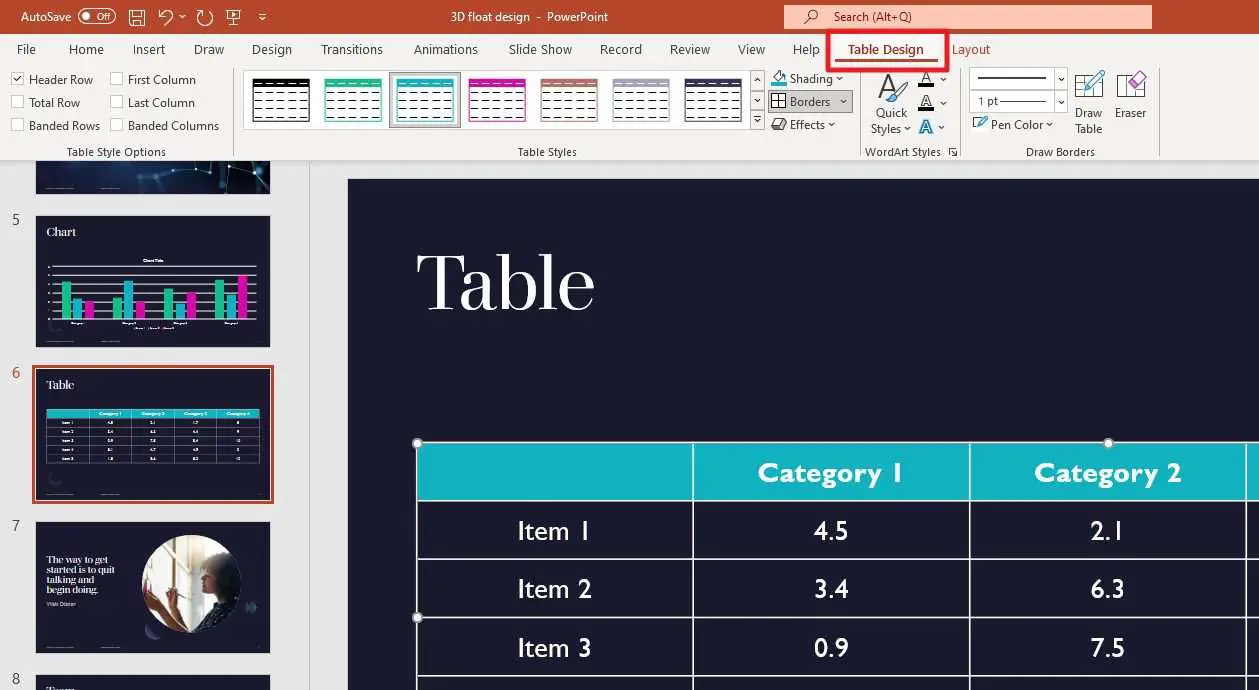Open the Record tab
This screenshot has width=1259, height=690.
[x=621, y=49]
